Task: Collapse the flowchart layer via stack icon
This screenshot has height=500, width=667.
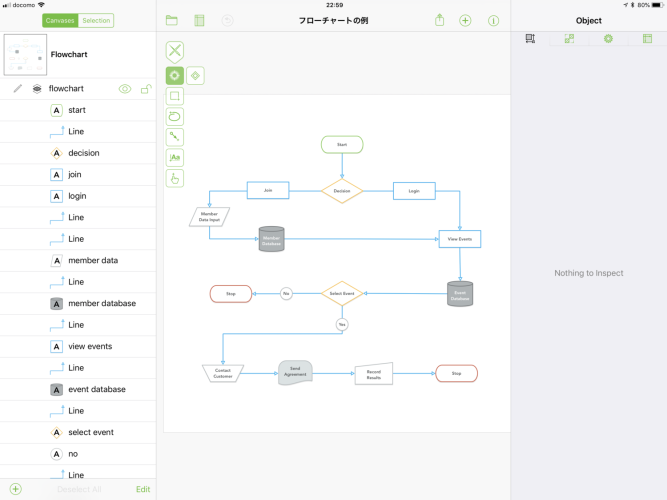Action: [37, 89]
